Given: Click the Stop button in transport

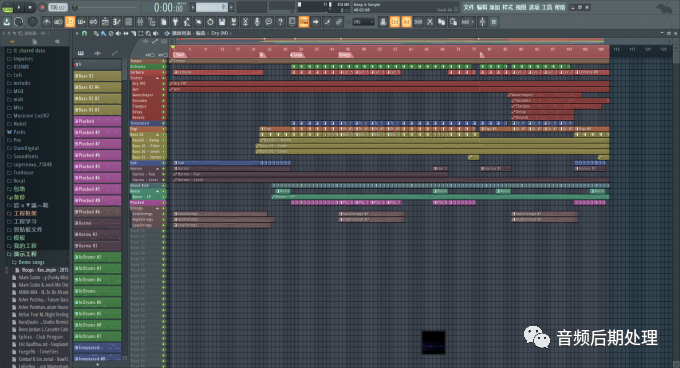Looking at the screenshot, I should pos(30,7).
